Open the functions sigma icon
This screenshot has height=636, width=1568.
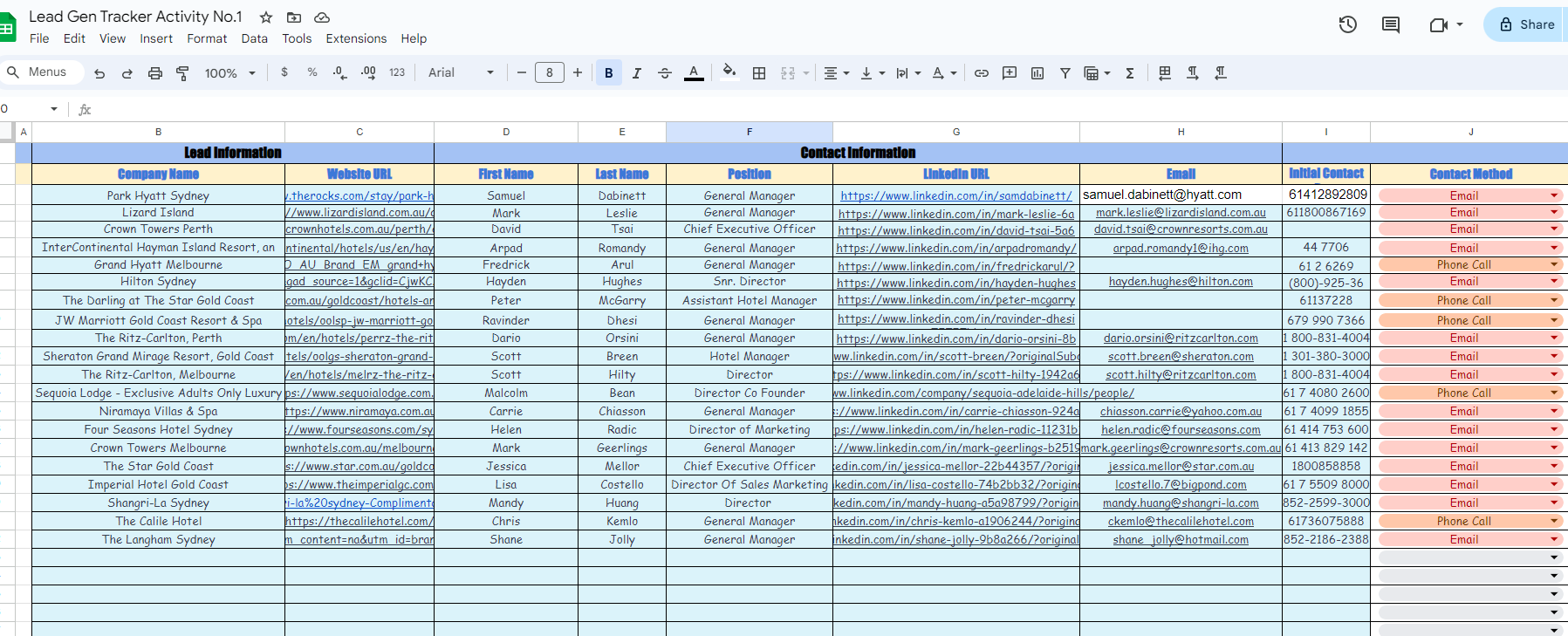click(x=1130, y=73)
